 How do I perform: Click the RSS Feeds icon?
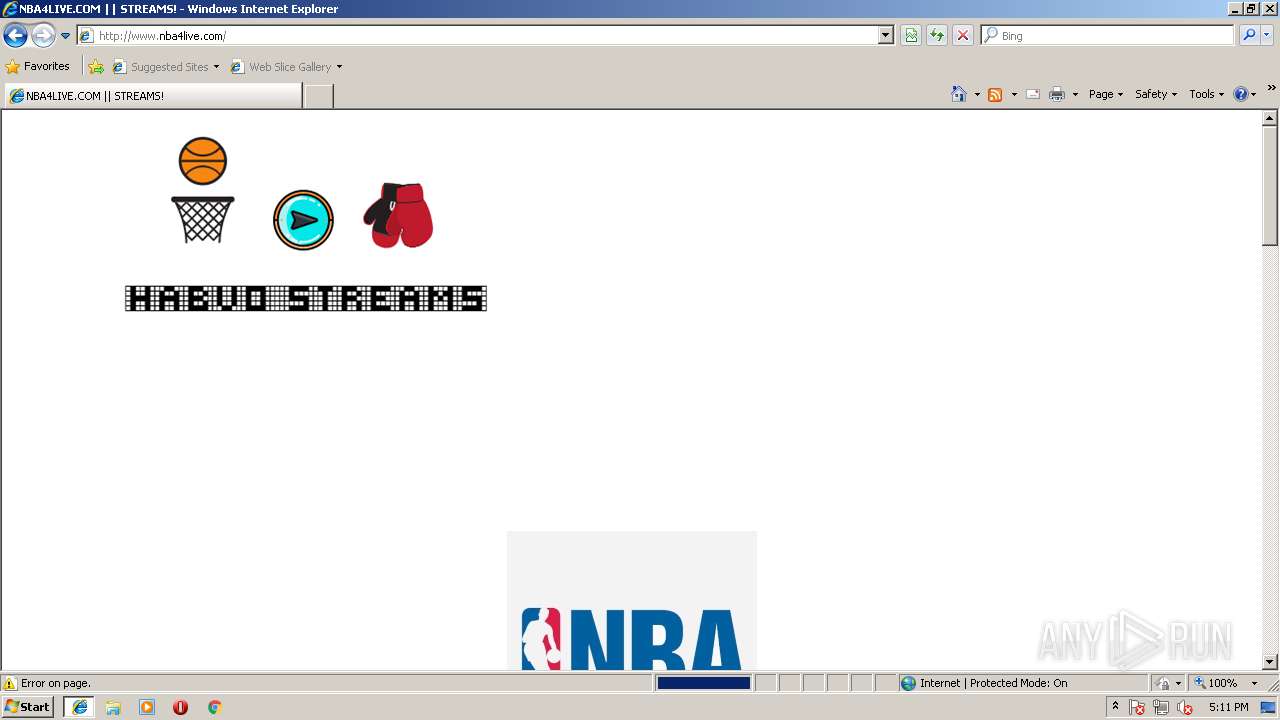995,94
